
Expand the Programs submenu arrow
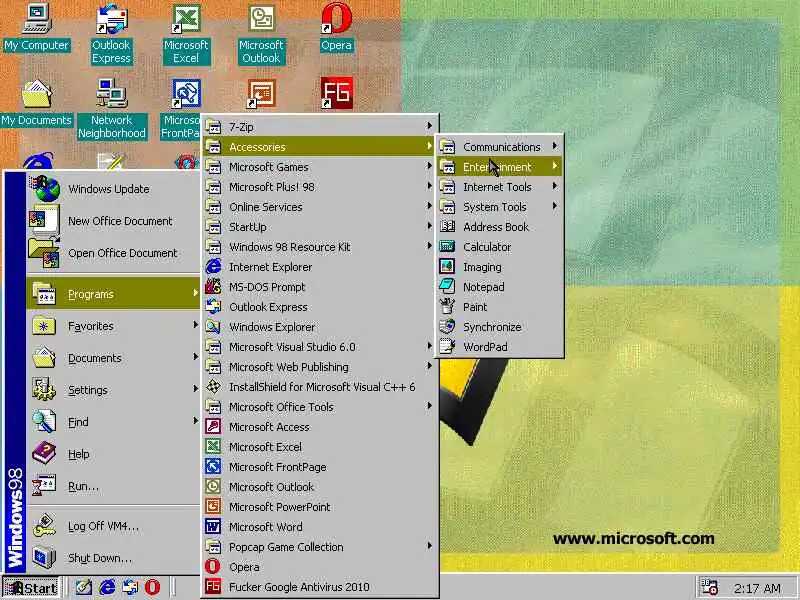coord(195,293)
